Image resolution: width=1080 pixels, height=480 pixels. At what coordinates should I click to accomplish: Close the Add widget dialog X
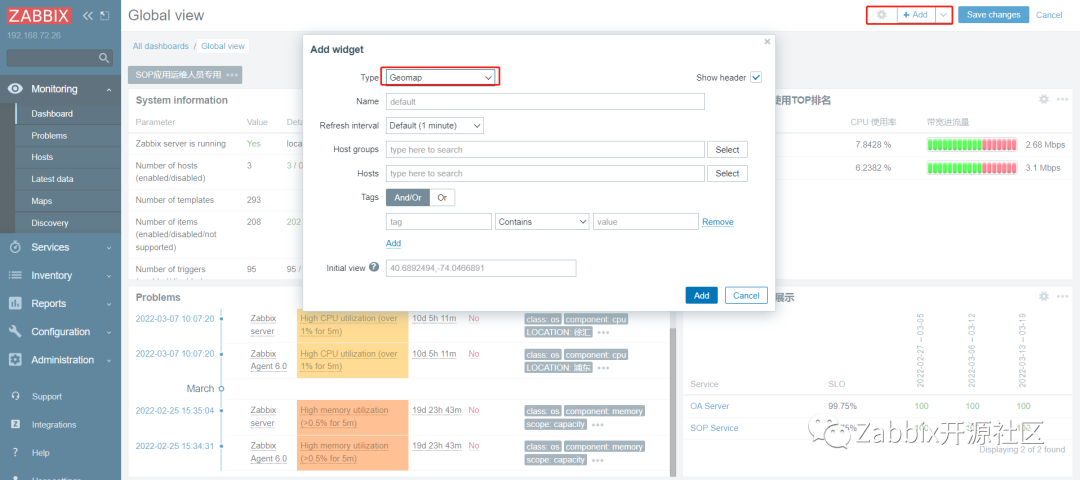[767, 42]
